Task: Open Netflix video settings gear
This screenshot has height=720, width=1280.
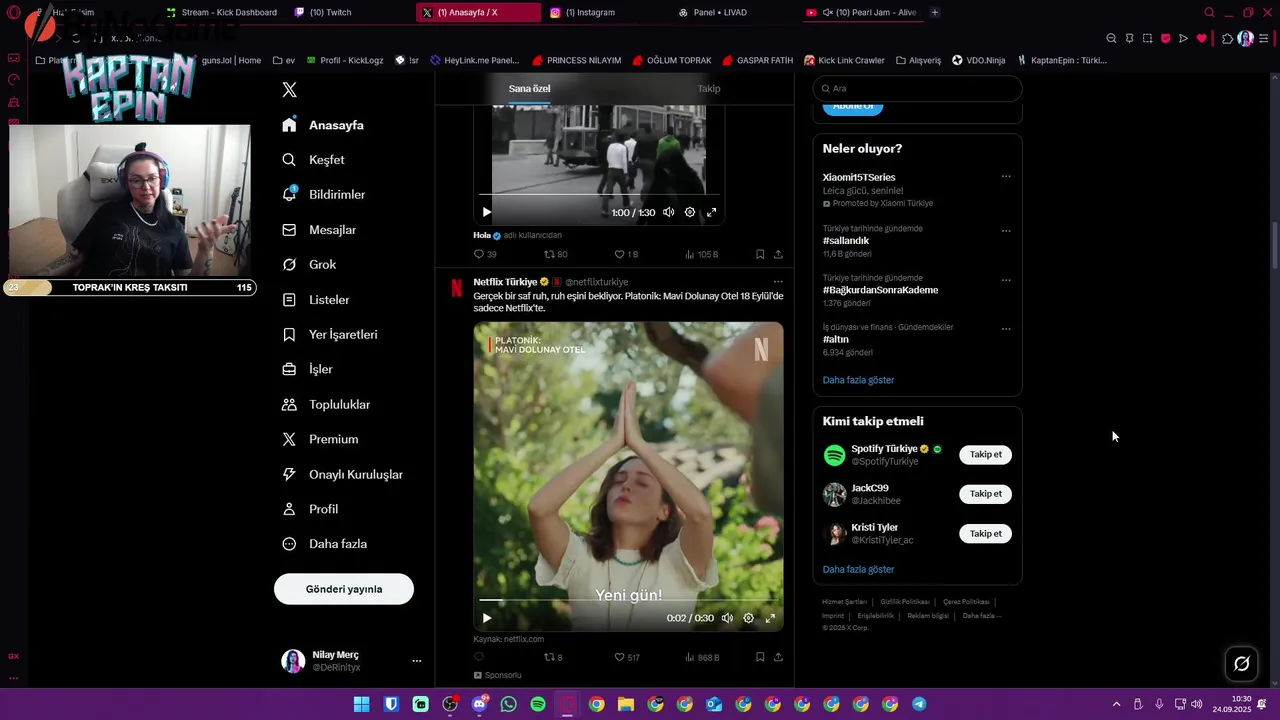Action: [748, 618]
